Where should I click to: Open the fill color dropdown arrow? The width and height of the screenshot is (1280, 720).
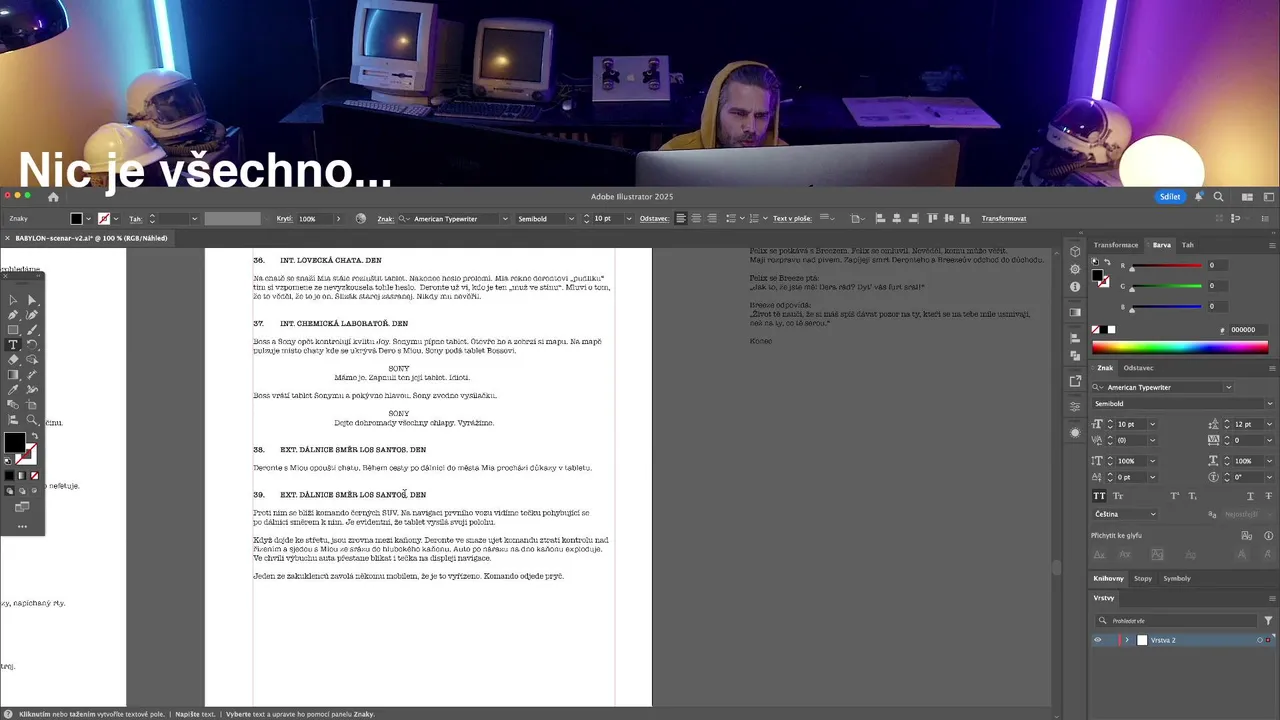89,218
